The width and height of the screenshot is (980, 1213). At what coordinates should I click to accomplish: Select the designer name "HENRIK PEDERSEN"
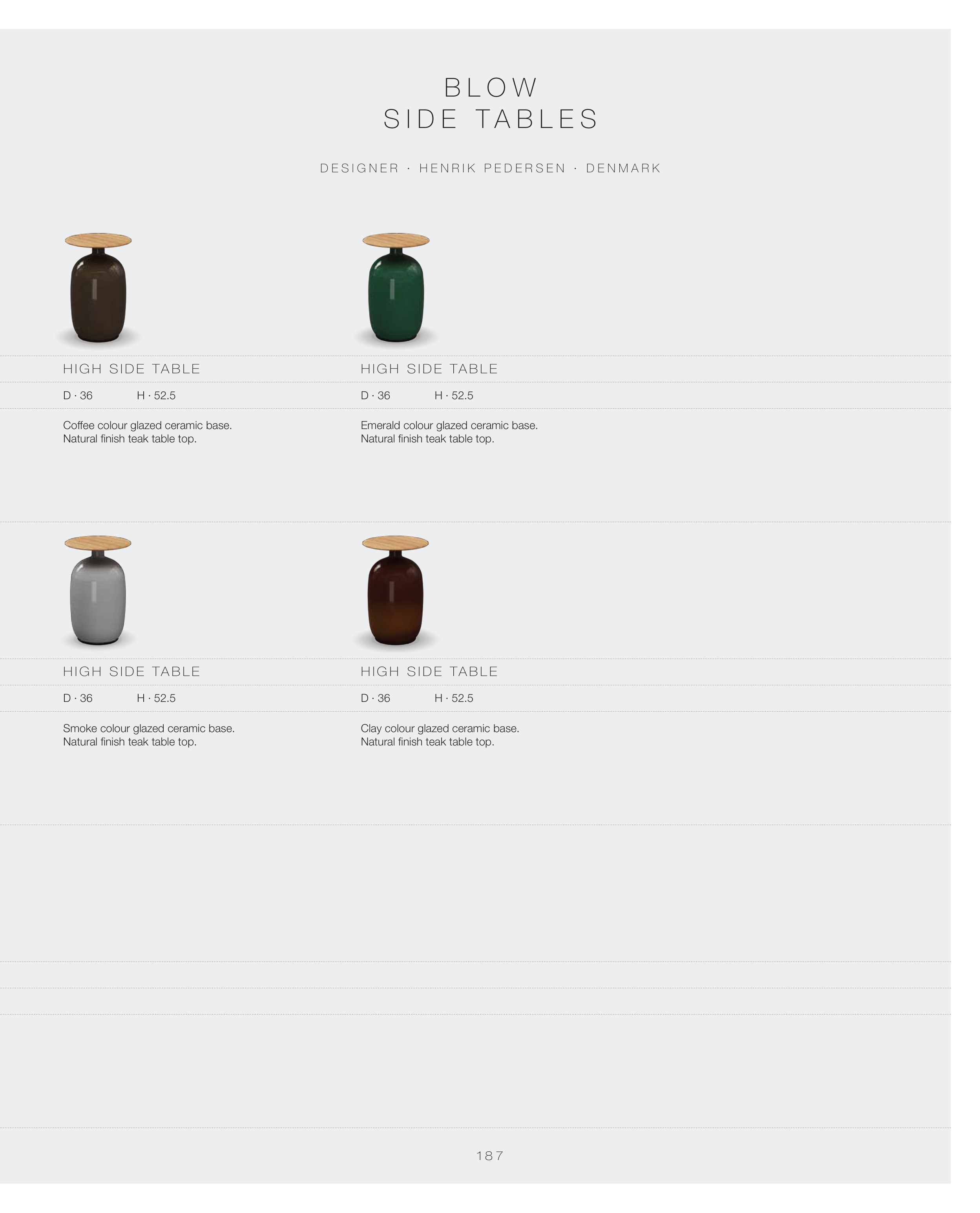492,168
